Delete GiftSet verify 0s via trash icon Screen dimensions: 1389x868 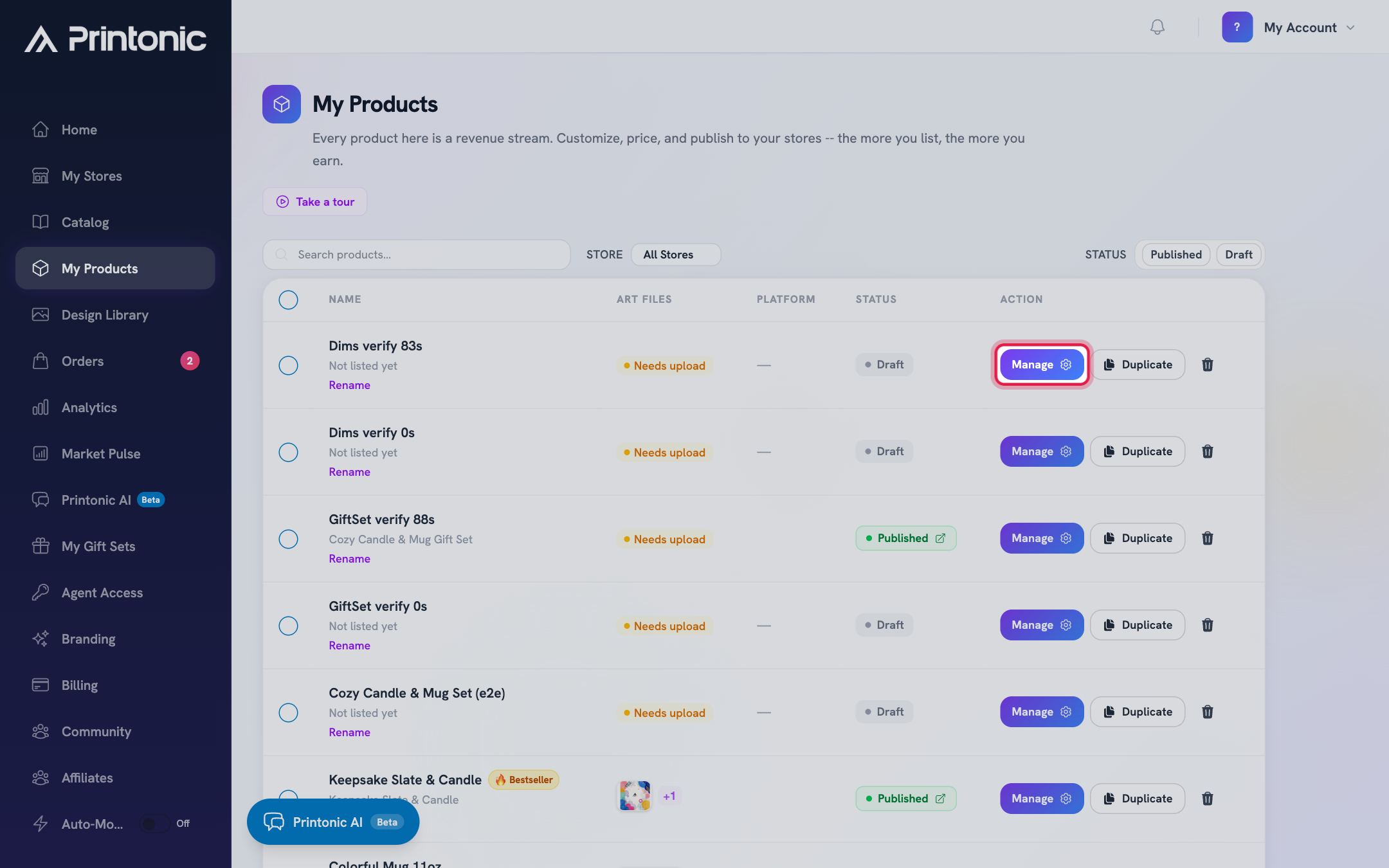coord(1208,625)
